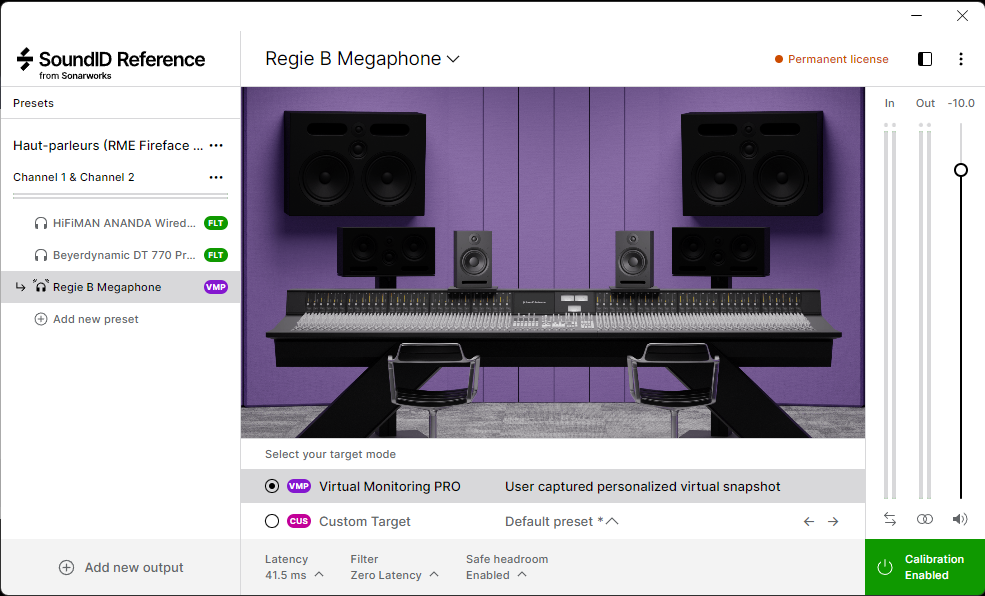Viewport: 985px width, 596px height.
Task: Click the CUS badge beside Custom Target
Action: point(299,521)
